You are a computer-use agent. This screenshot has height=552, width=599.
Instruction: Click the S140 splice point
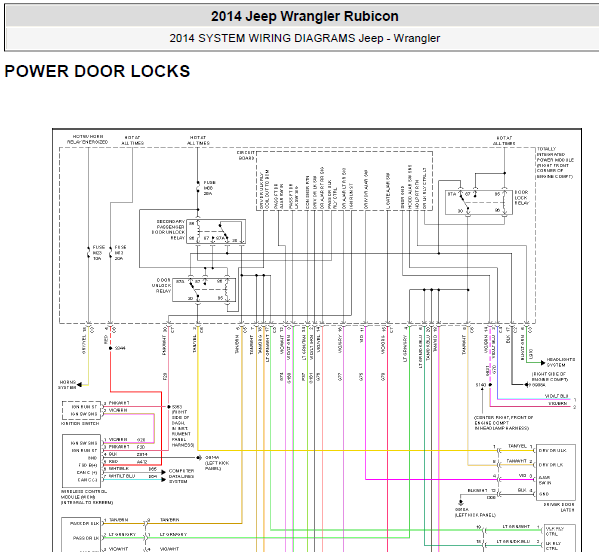pyautogui.click(x=490, y=385)
